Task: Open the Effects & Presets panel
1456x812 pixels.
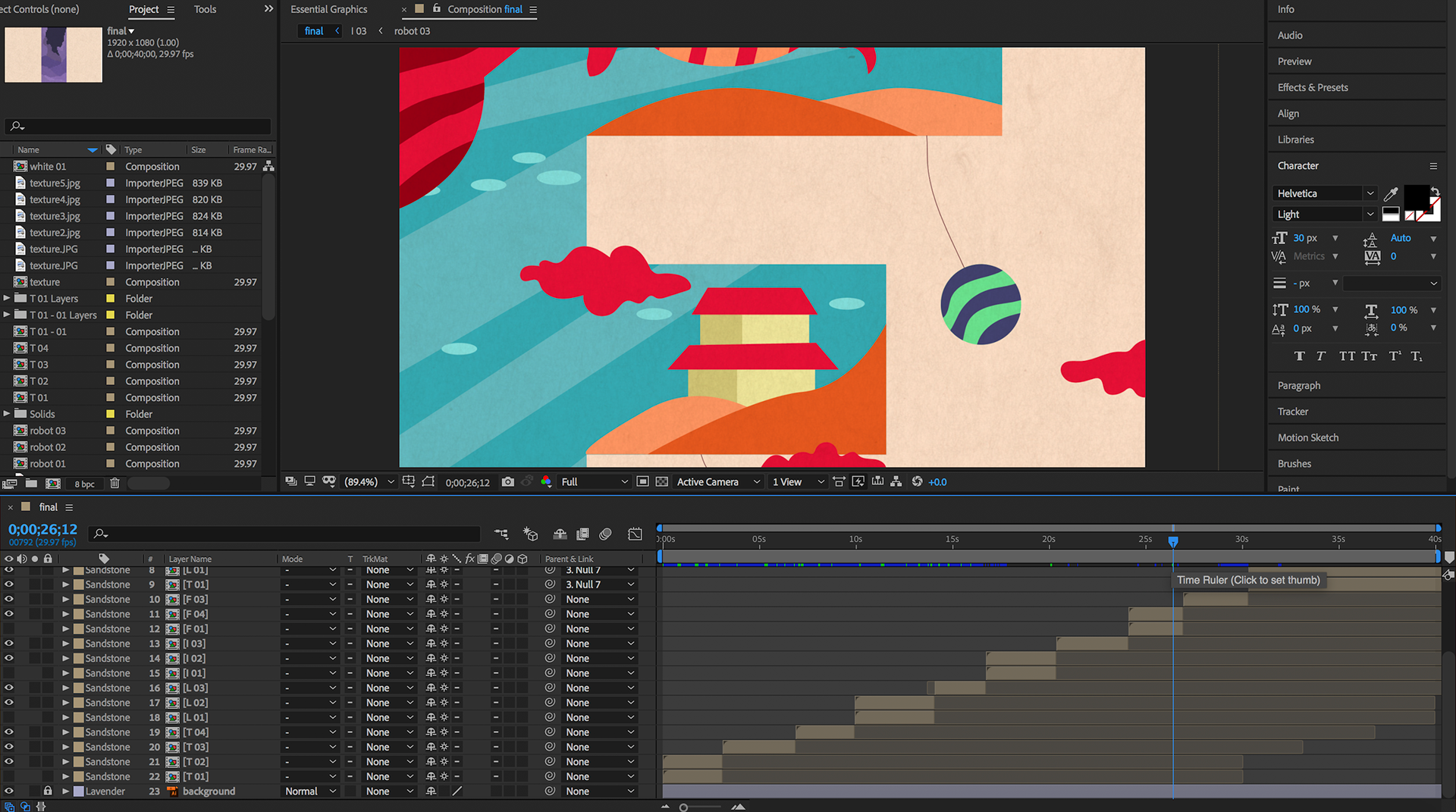Action: [1313, 87]
